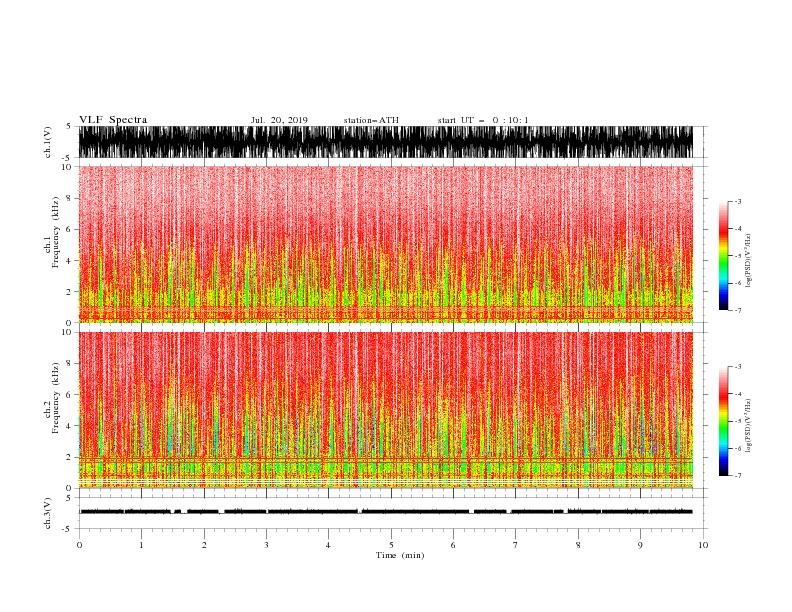Select the ch.2 Frequency (kHz) axis label
The height and width of the screenshot is (612, 792).
point(52,398)
